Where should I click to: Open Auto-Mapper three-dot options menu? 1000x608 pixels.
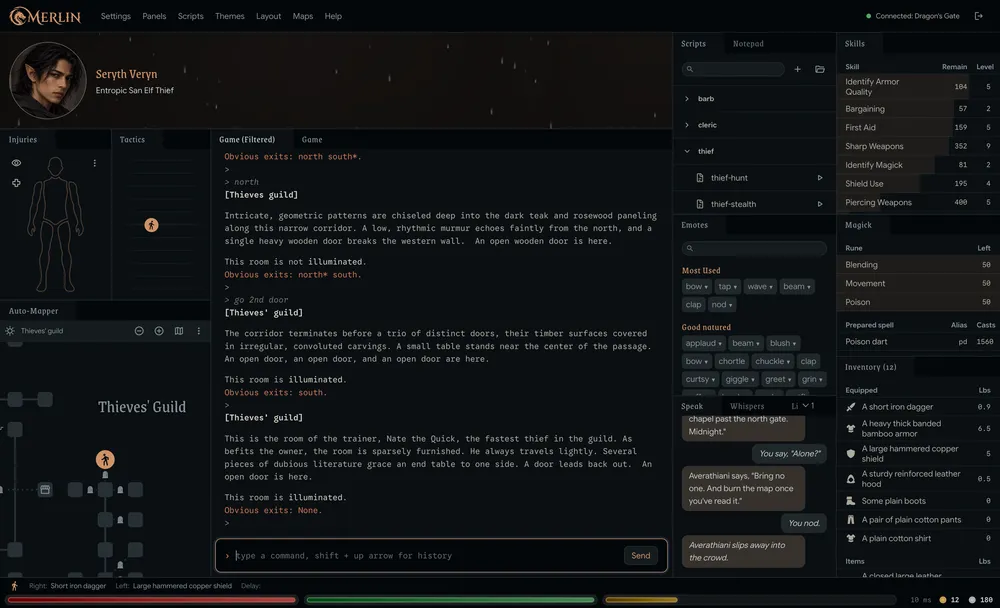click(199, 331)
